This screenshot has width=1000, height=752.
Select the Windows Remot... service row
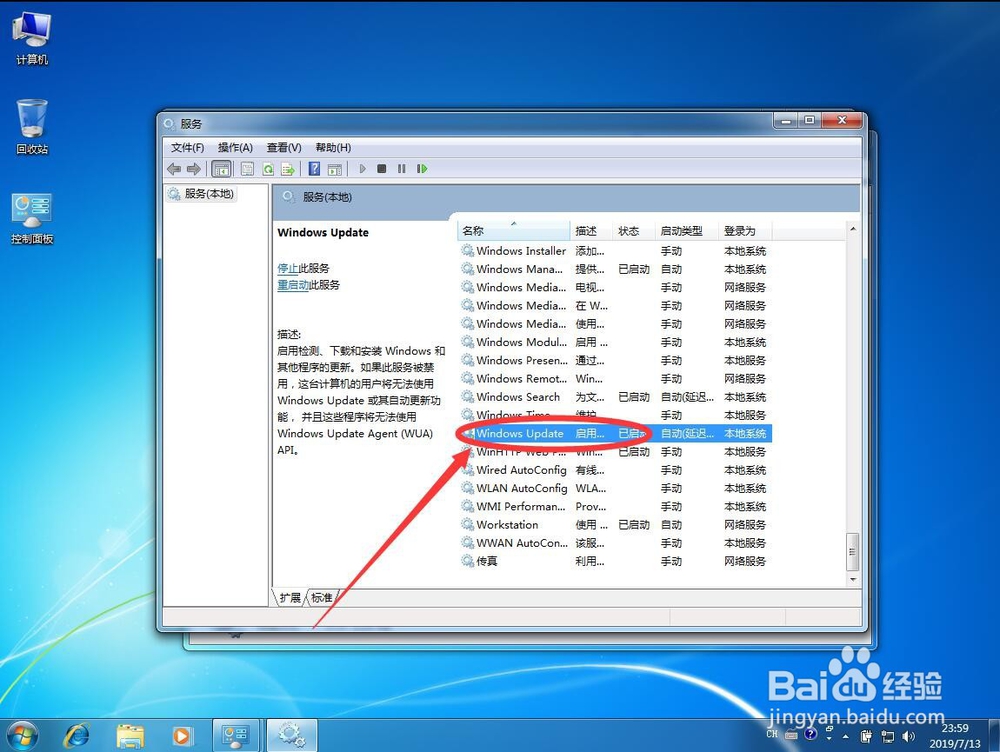pyautogui.click(x=615, y=379)
